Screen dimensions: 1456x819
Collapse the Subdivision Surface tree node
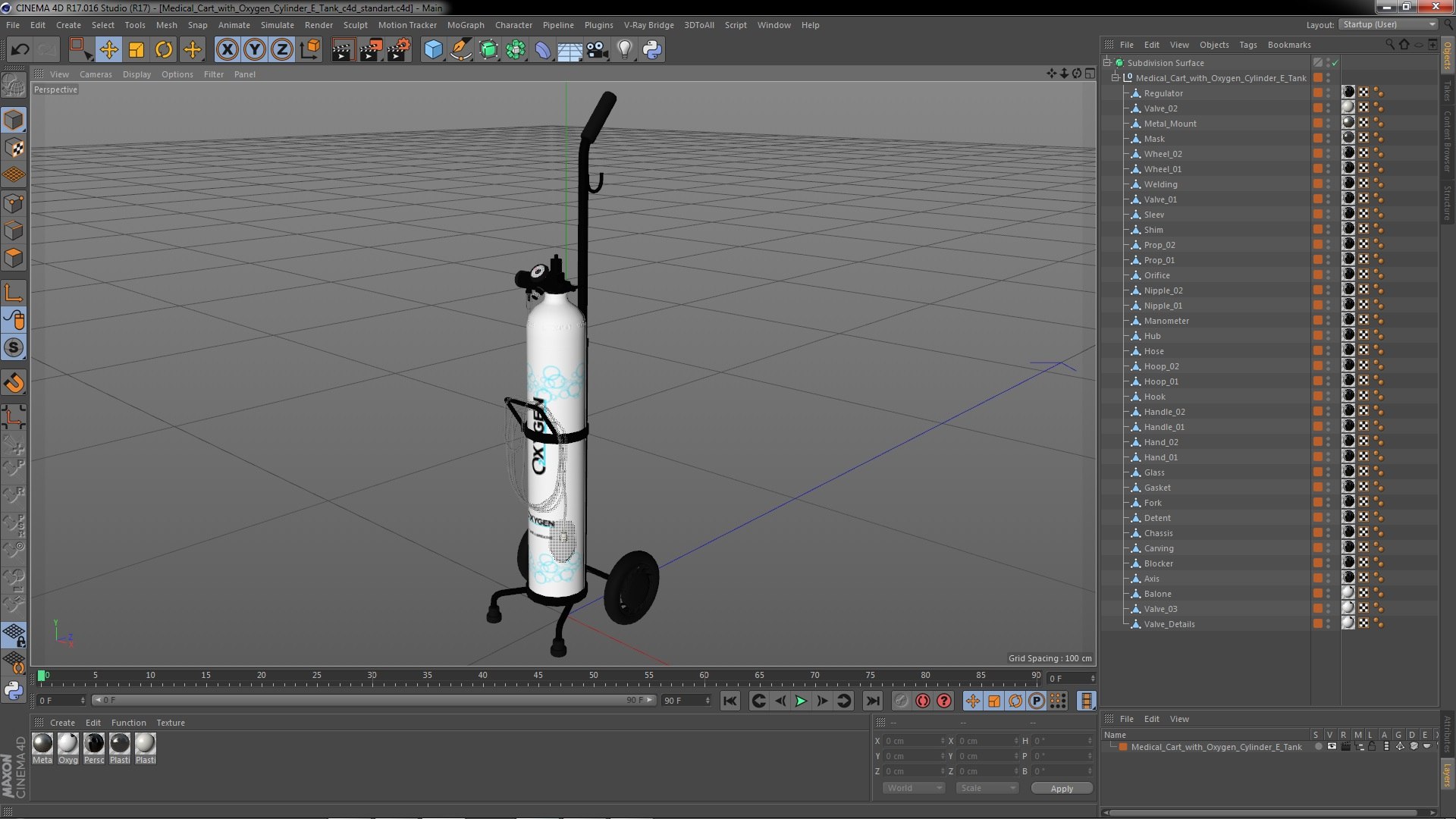(x=1107, y=63)
